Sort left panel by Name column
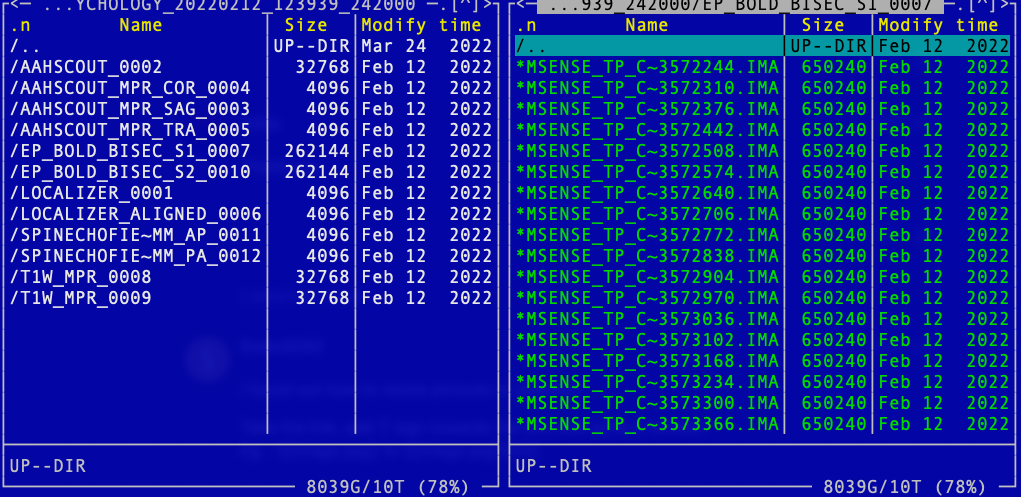1021x497 pixels. (139, 25)
